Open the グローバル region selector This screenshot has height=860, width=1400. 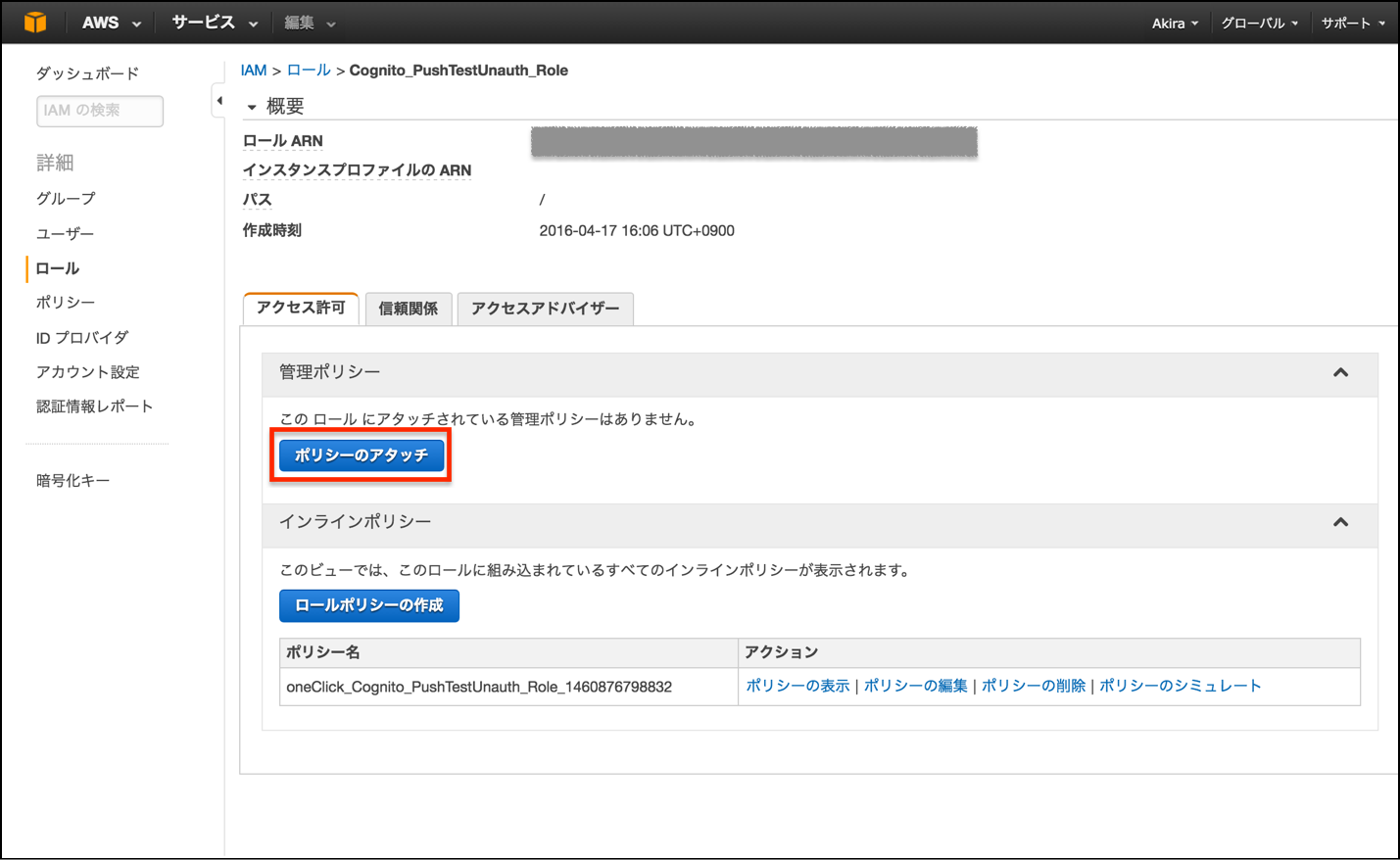click(1260, 21)
